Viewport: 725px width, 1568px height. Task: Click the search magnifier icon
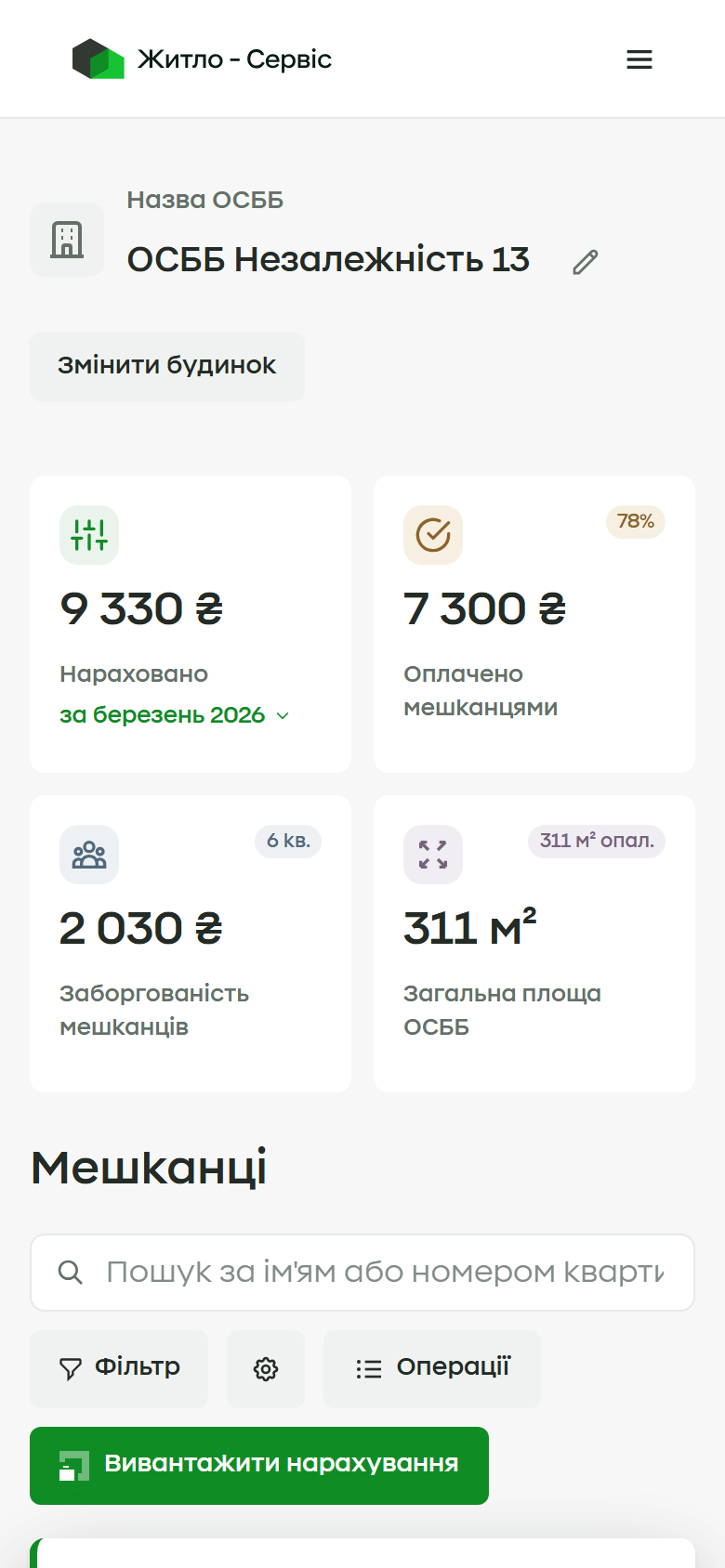71,1273
